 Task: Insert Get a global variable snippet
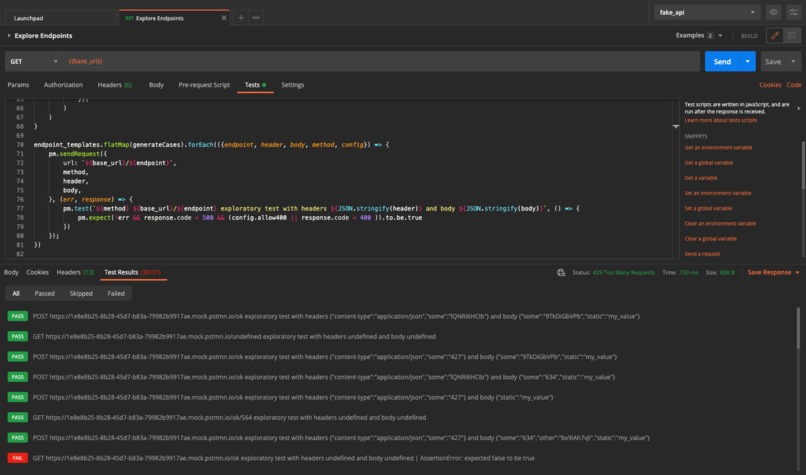point(708,162)
